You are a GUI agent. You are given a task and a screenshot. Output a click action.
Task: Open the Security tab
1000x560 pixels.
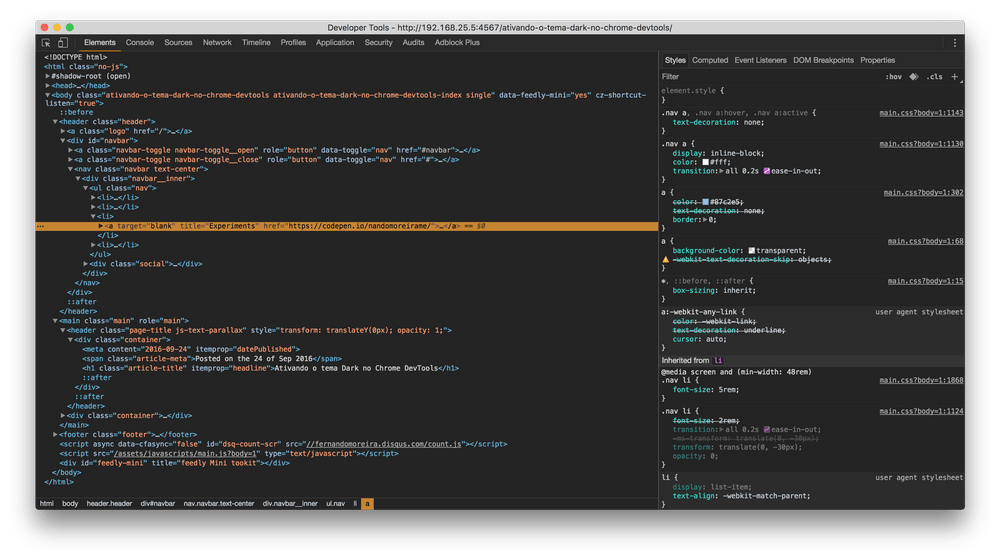click(378, 43)
